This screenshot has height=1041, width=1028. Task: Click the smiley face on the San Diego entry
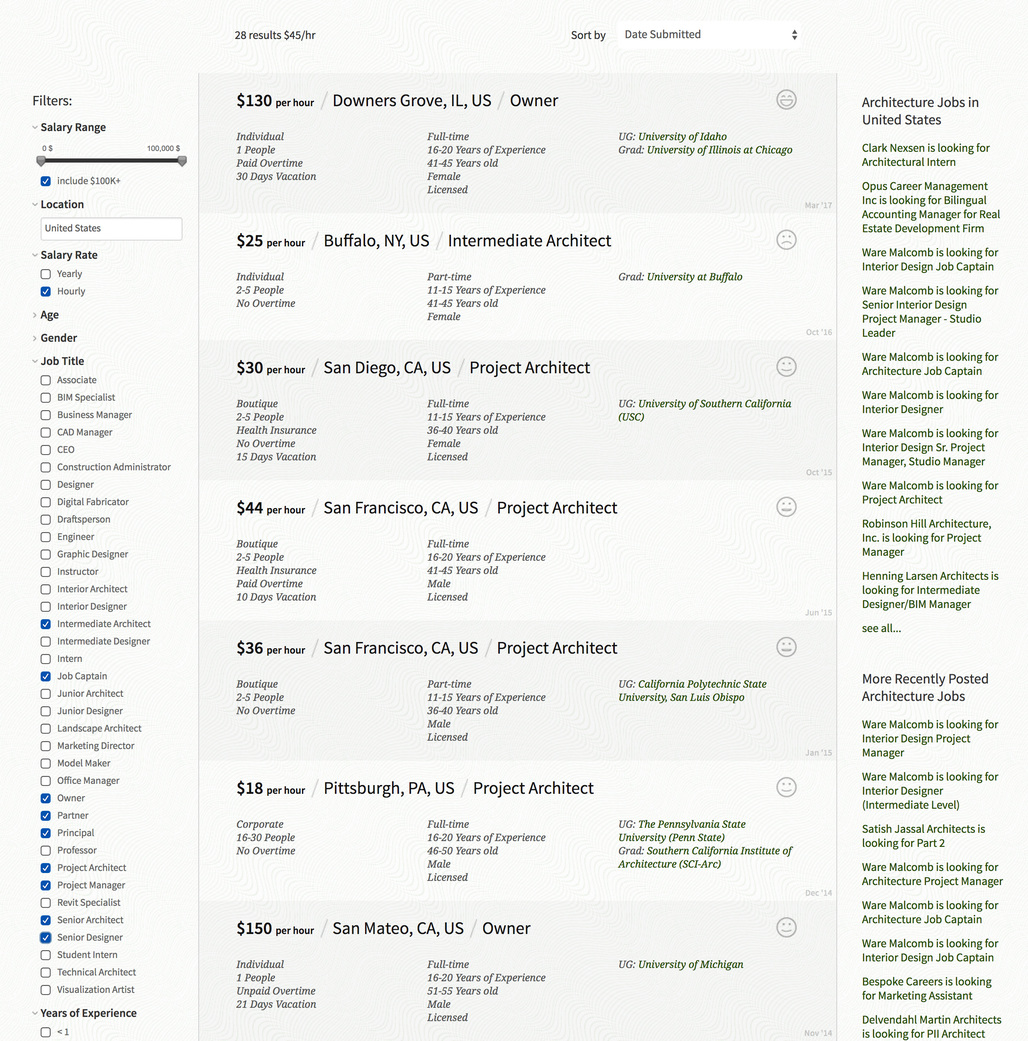click(787, 367)
